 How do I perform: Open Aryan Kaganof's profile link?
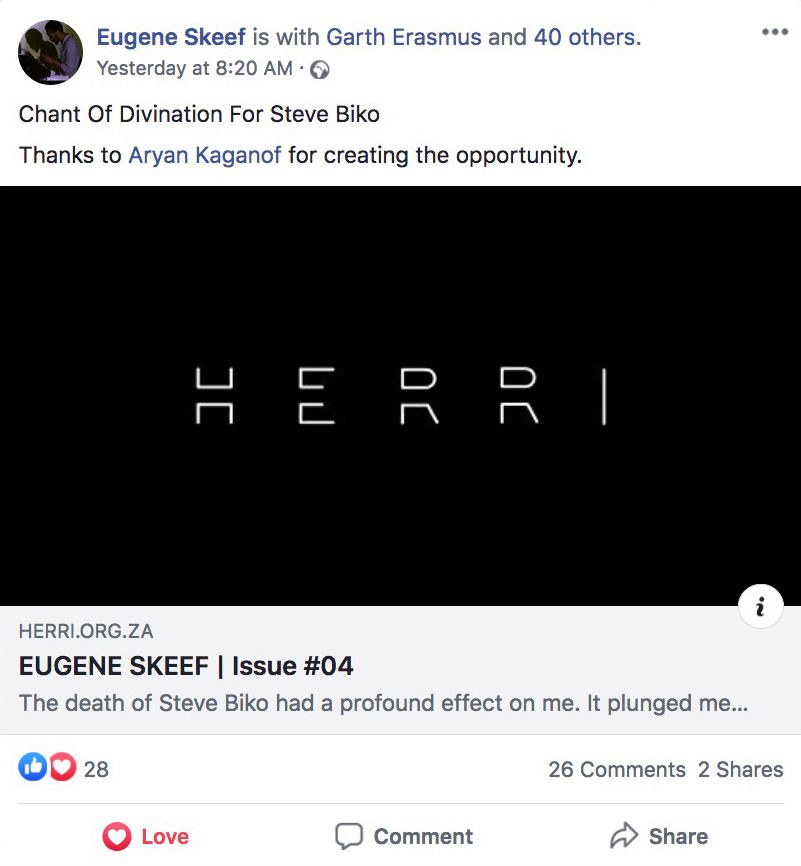(205, 155)
